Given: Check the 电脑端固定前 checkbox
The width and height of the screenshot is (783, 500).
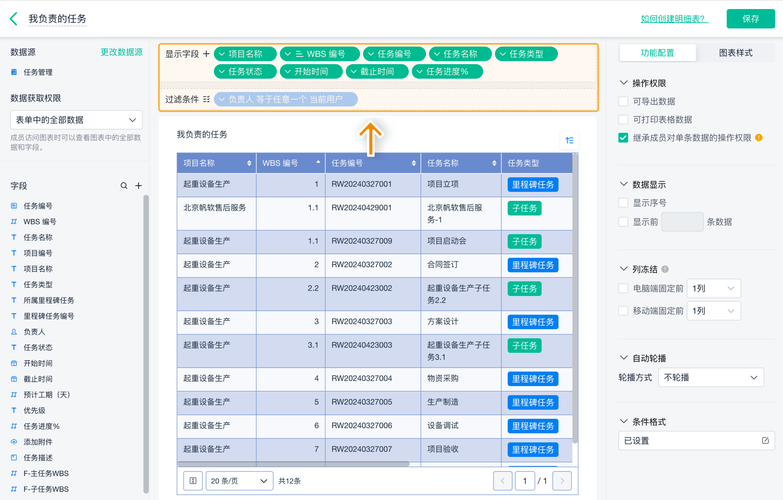Looking at the screenshot, I should coord(623,288).
